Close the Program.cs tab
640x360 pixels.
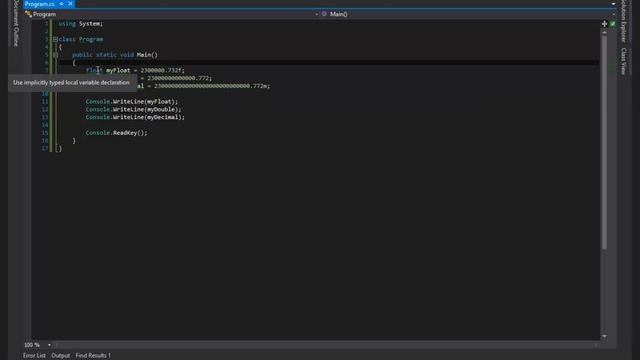click(70, 4)
